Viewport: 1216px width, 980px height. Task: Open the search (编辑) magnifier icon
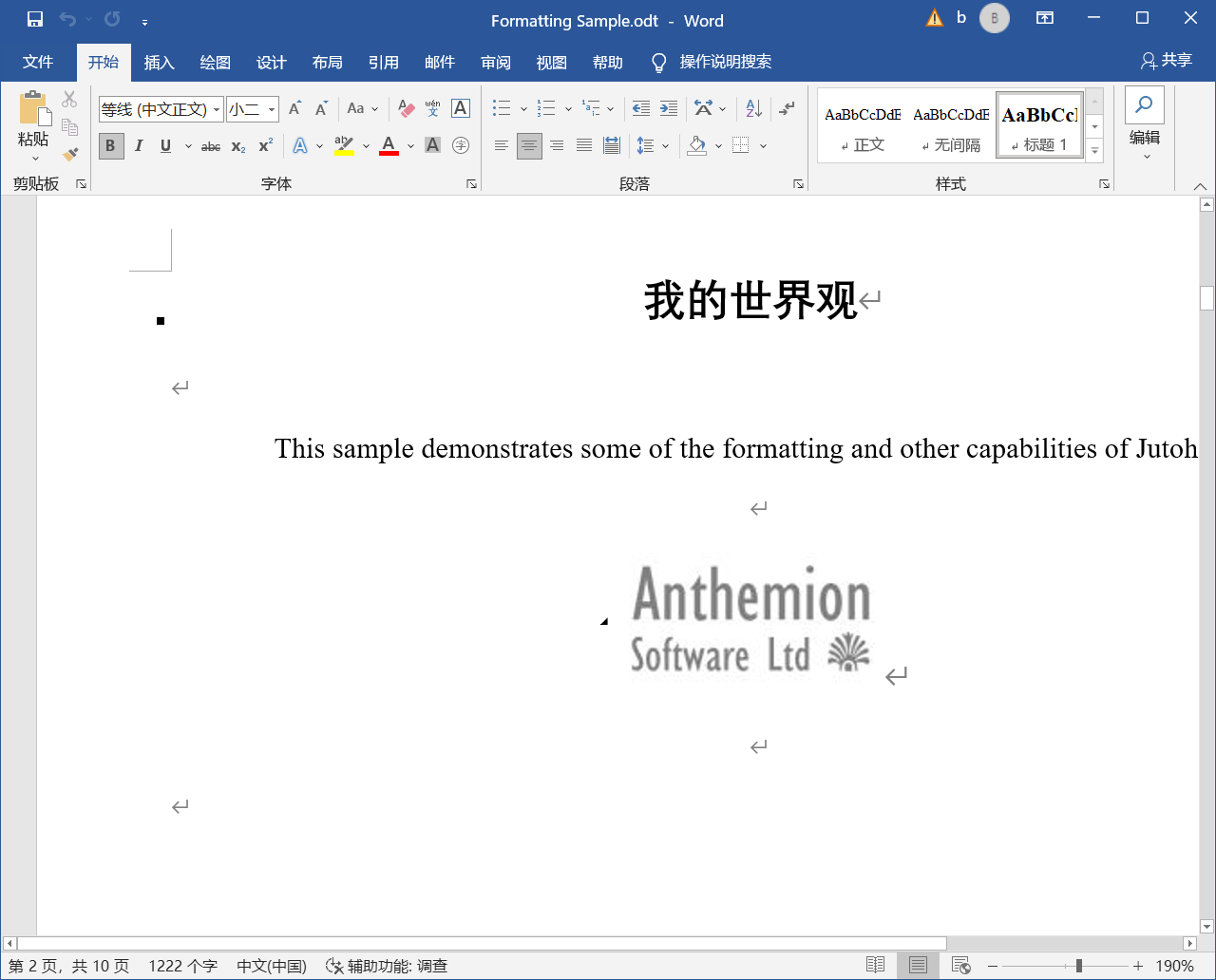(x=1145, y=104)
